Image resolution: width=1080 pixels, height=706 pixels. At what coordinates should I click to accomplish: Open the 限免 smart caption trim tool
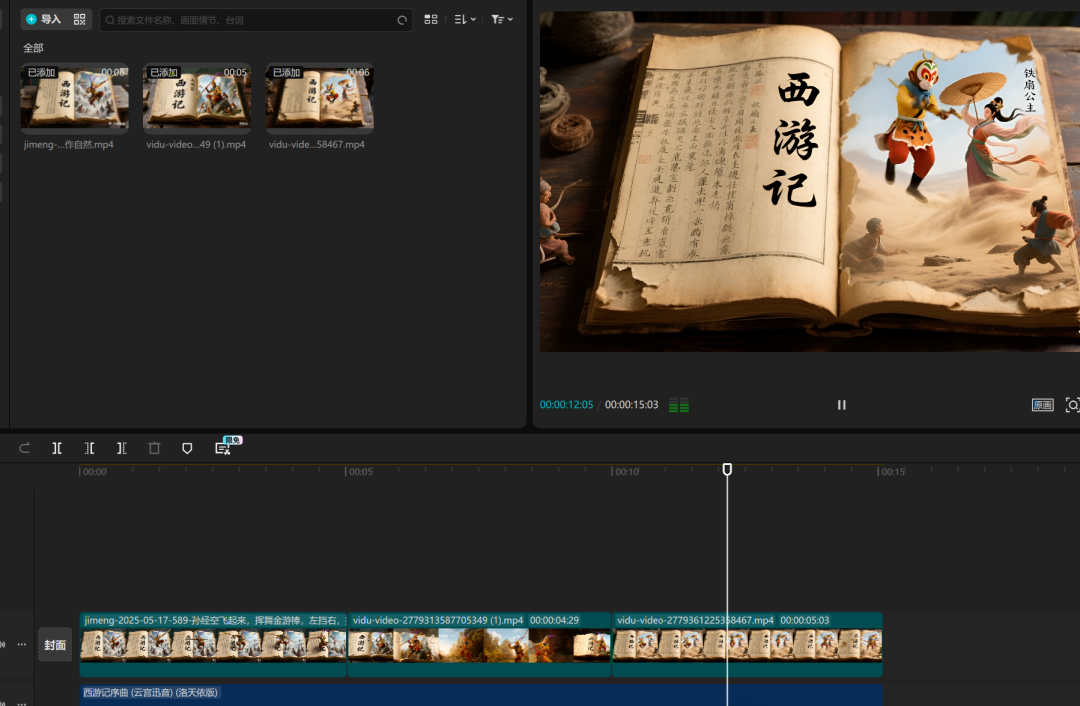pos(224,448)
